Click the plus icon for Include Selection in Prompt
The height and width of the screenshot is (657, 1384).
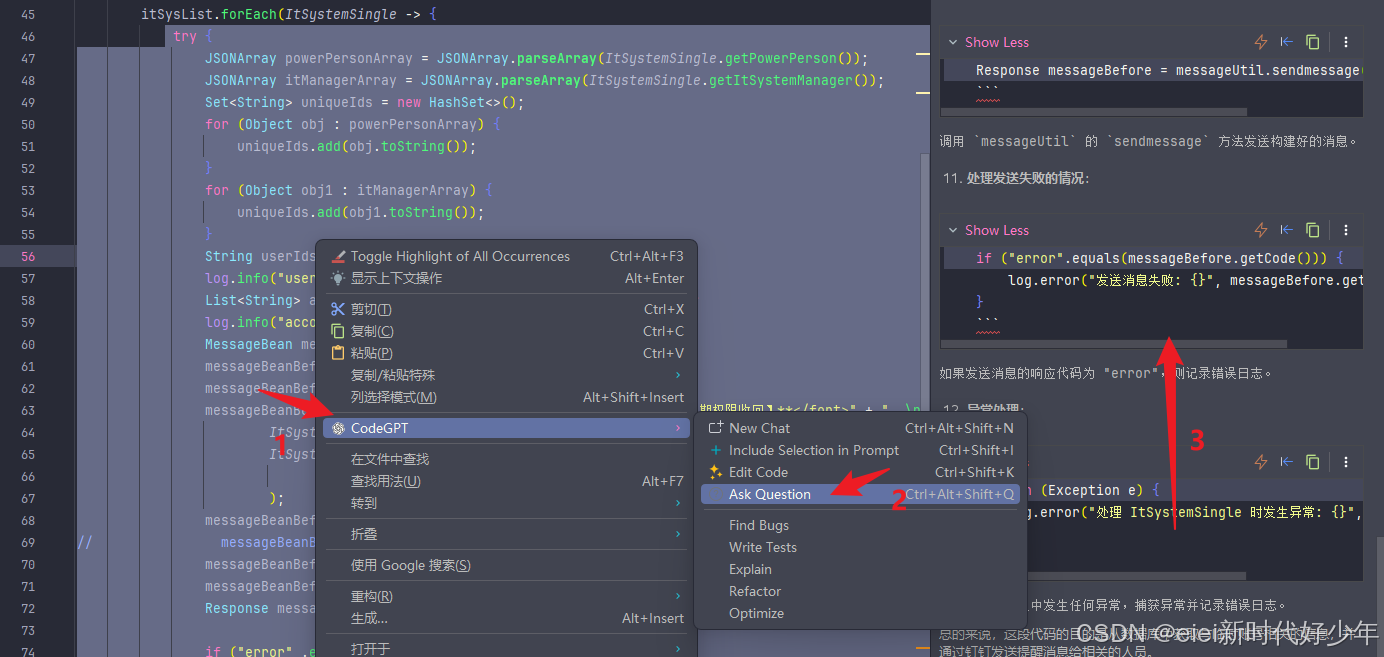[x=715, y=450]
